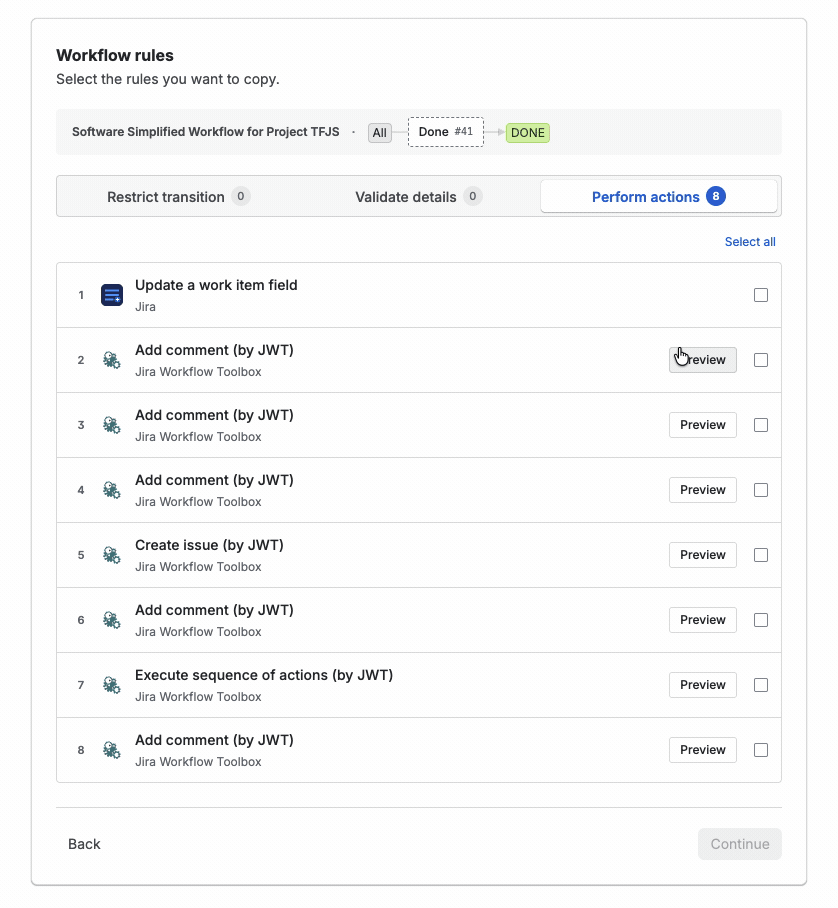
Task: Click the Toolbox gear icon in rule 6
Action: (112, 620)
